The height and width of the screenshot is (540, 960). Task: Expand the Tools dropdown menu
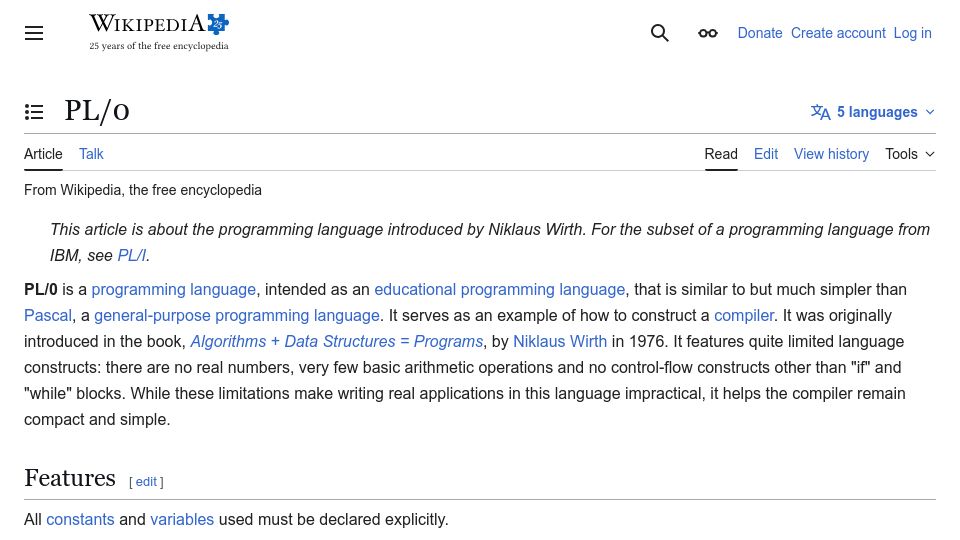[x=910, y=154]
